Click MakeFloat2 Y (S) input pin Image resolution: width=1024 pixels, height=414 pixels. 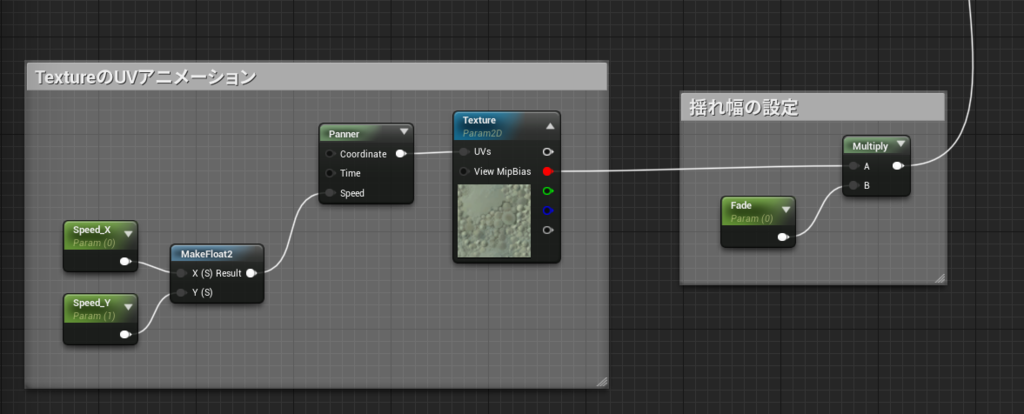(182, 293)
